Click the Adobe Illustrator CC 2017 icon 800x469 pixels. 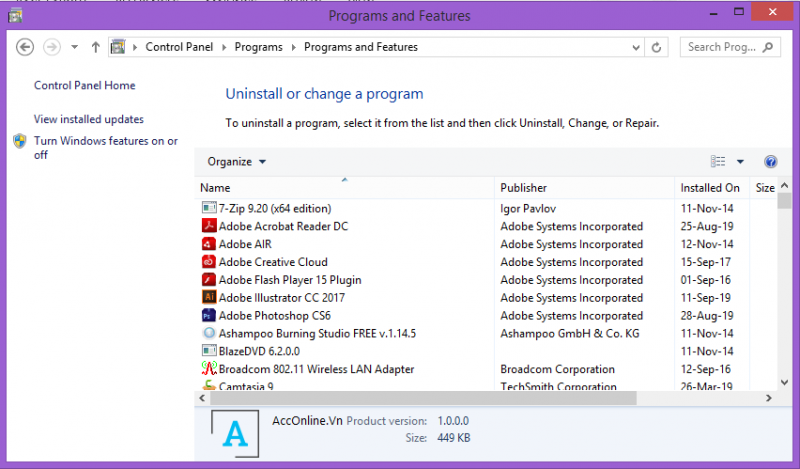(209, 297)
